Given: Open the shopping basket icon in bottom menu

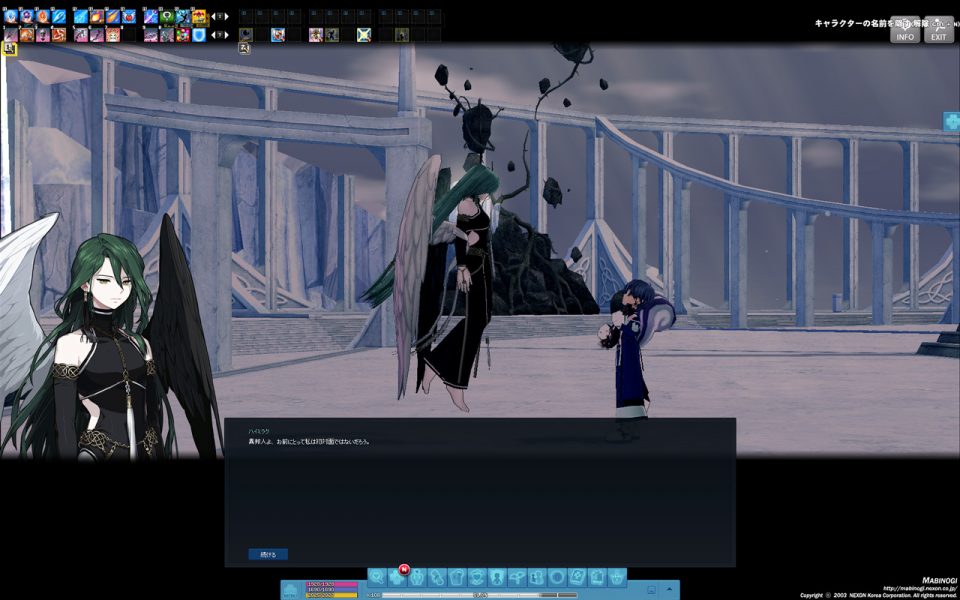Looking at the screenshot, I should tap(617, 577).
